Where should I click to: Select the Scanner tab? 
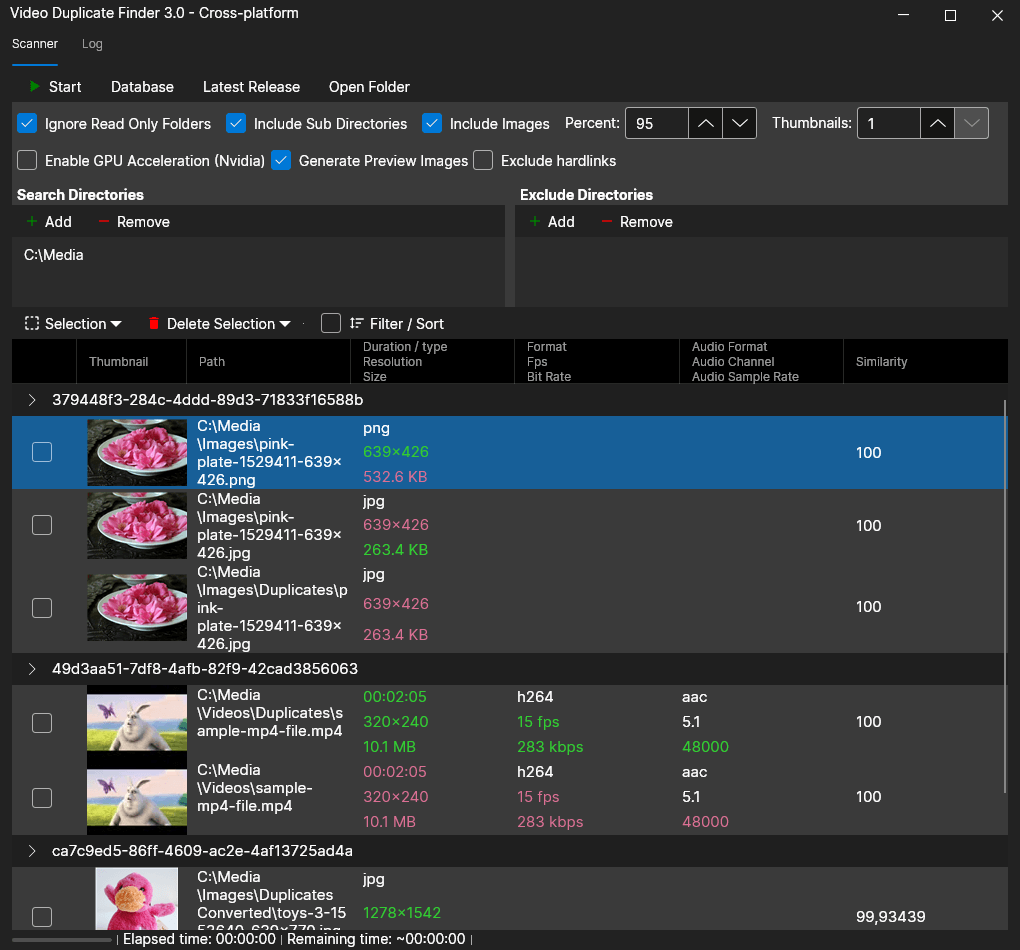(35, 44)
